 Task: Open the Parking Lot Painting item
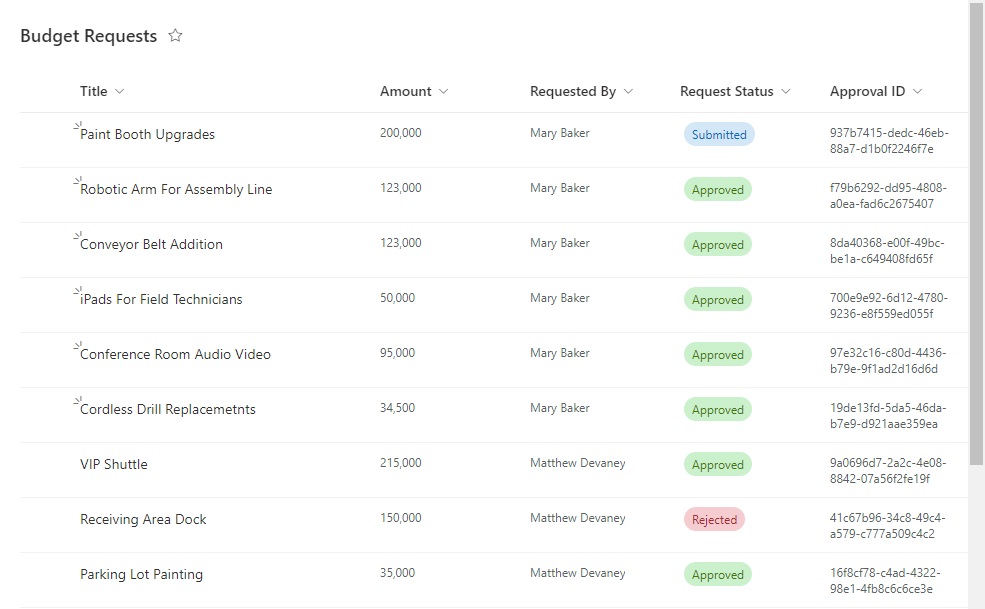click(141, 574)
